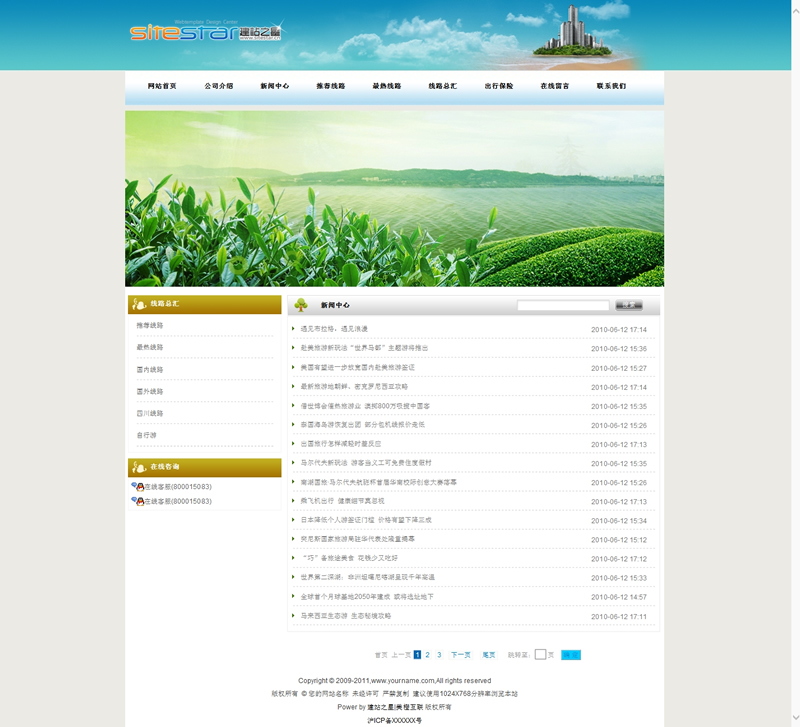
Task: Click the green tree icon beside 新闻中心
Action: point(301,305)
